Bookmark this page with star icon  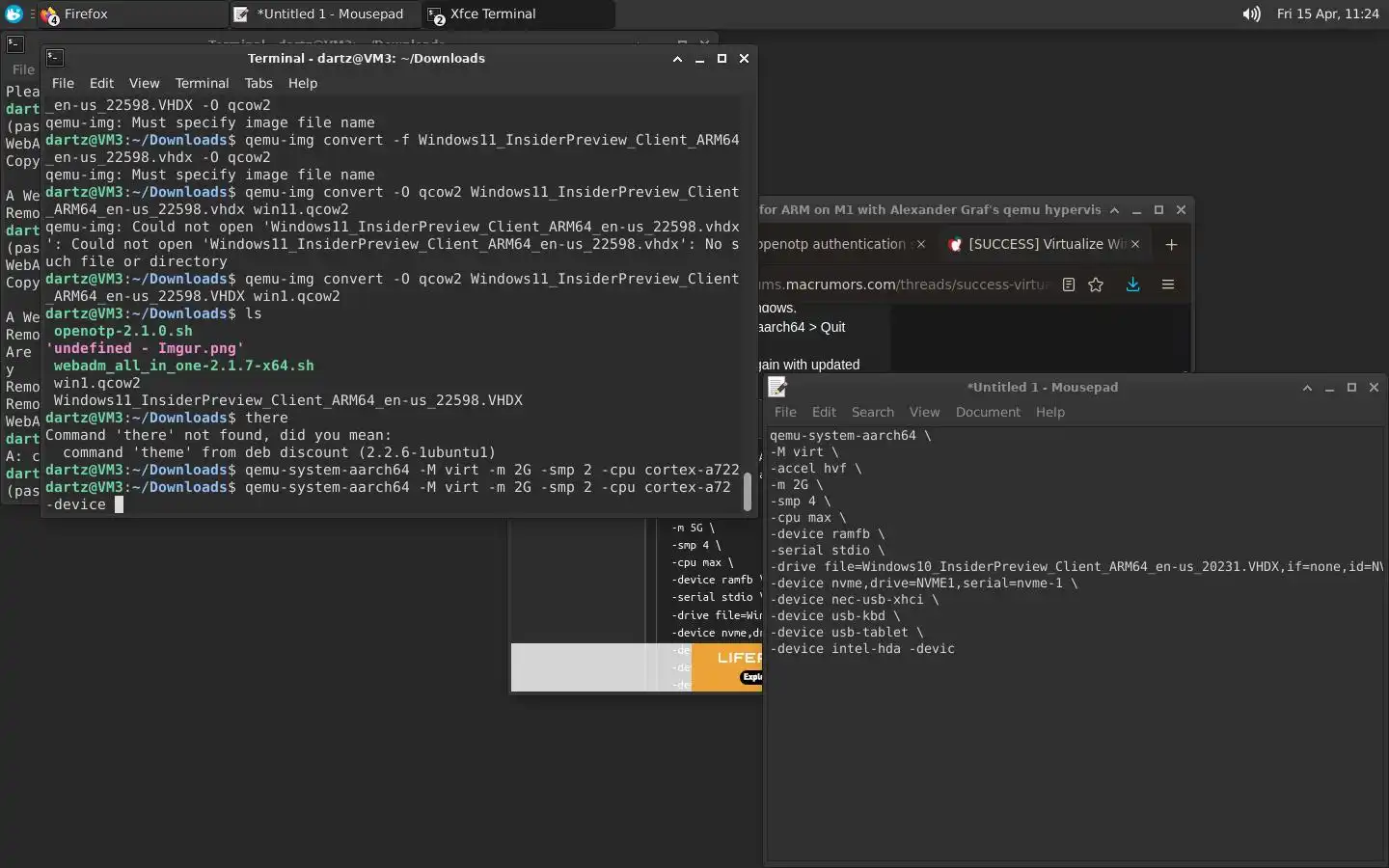1096,285
